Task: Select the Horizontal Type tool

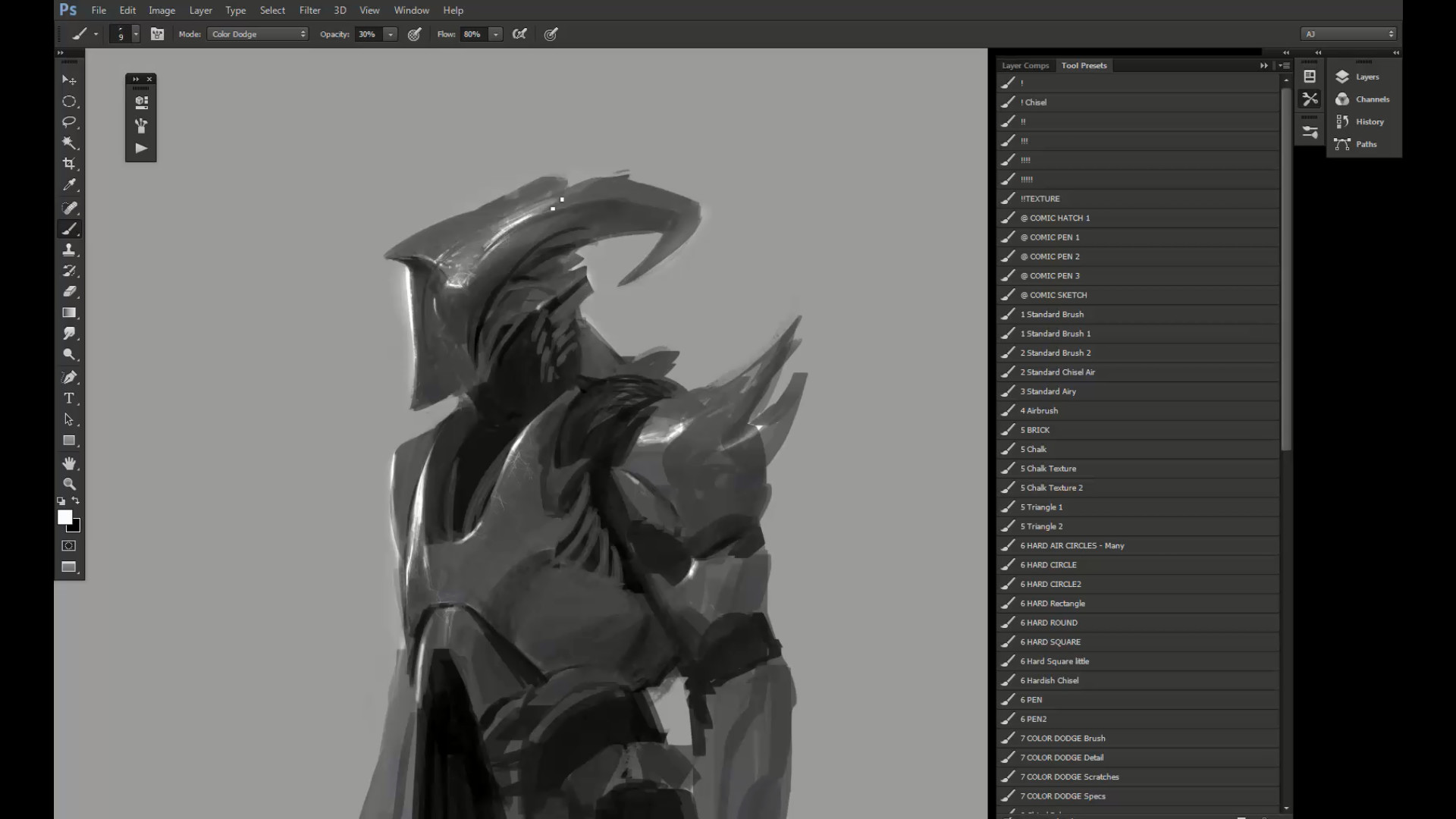Action: coord(69,398)
